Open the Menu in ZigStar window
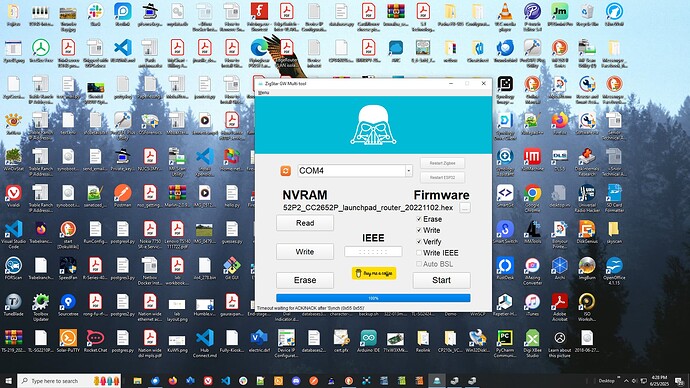Image resolution: width=690 pixels, height=388 pixels. click(x=263, y=93)
